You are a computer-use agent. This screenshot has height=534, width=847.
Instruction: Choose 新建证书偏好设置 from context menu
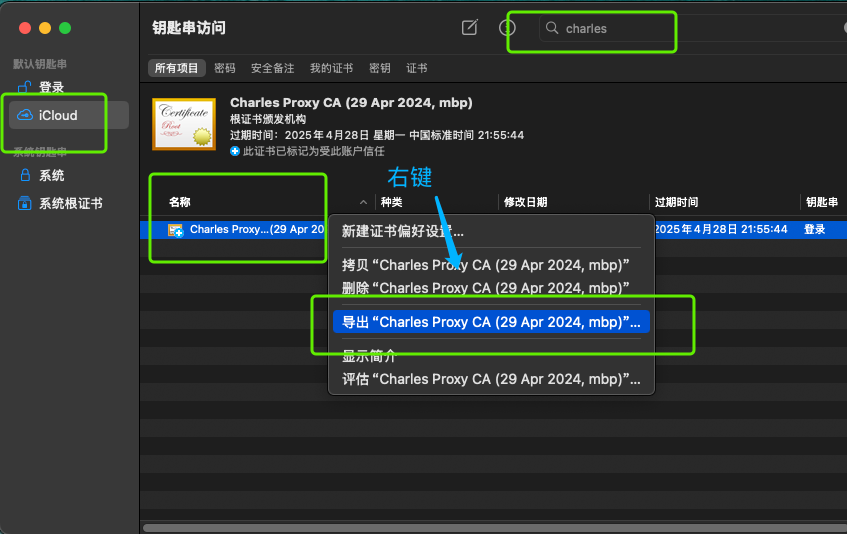tap(402, 231)
